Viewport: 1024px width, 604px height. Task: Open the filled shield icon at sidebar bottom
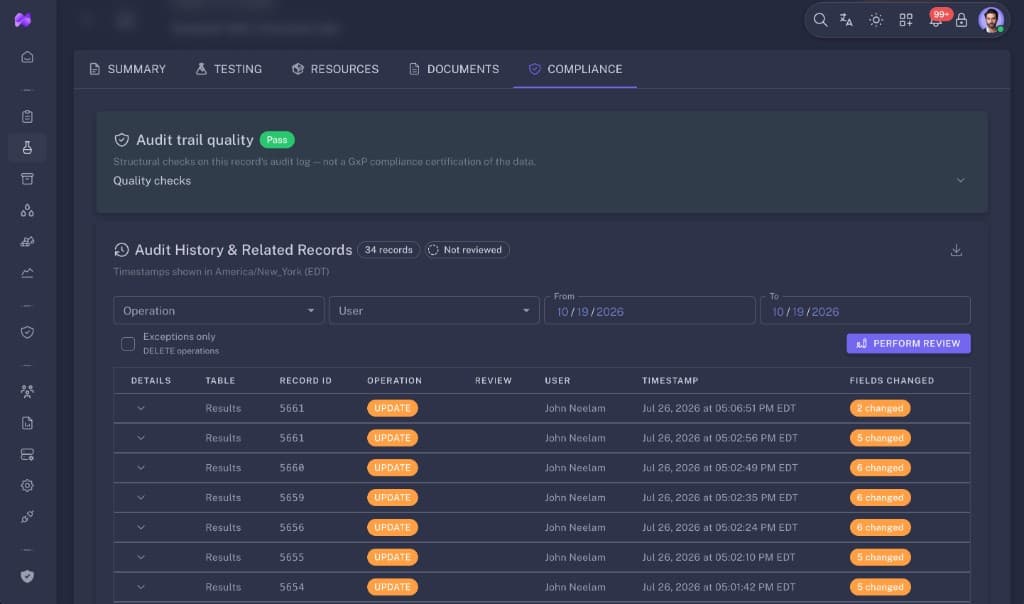coord(27,577)
